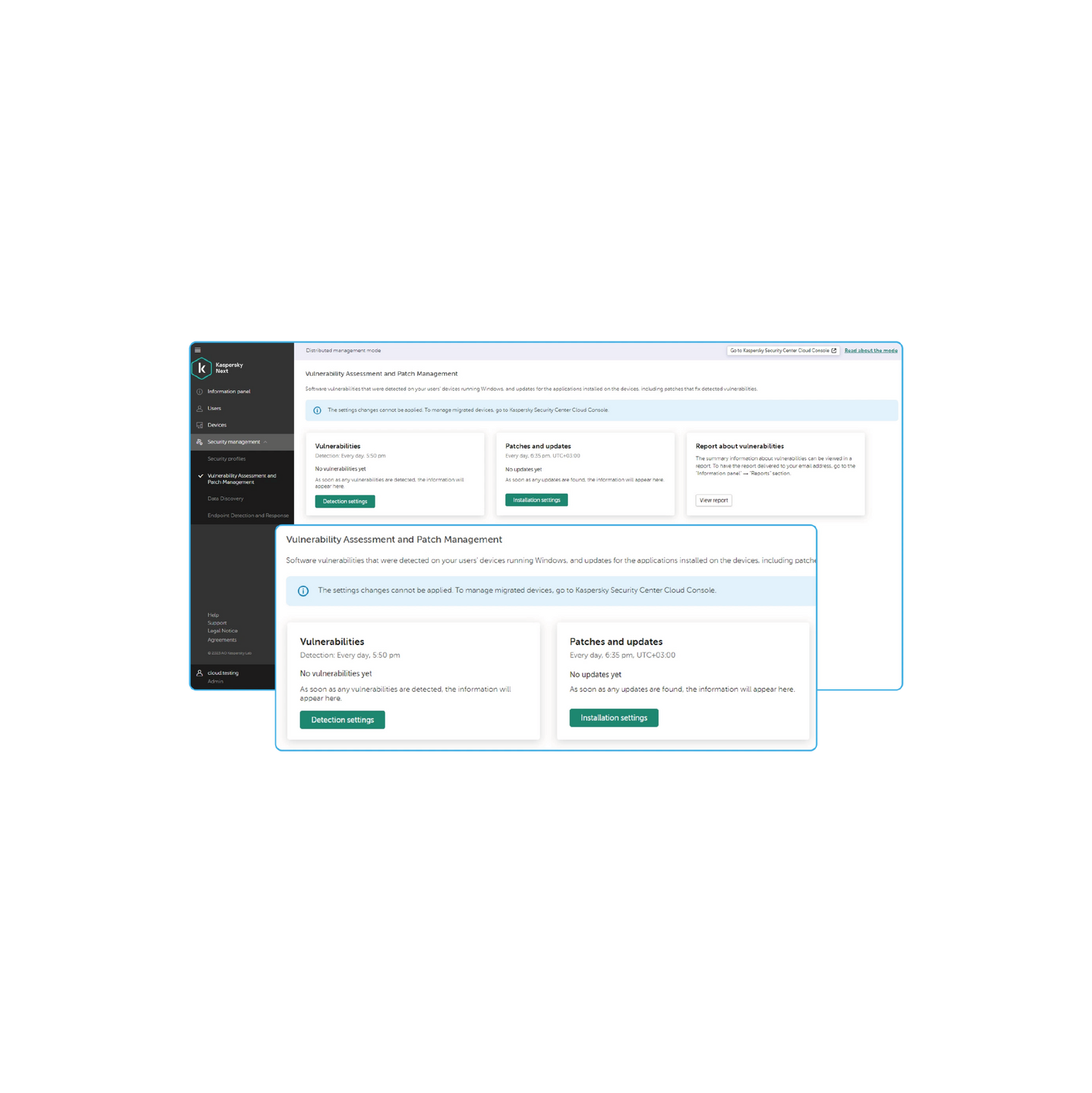Image resolution: width=1092 pixels, height=1093 pixels.
Task: Click the Security management icon in sidebar
Action: (199, 442)
